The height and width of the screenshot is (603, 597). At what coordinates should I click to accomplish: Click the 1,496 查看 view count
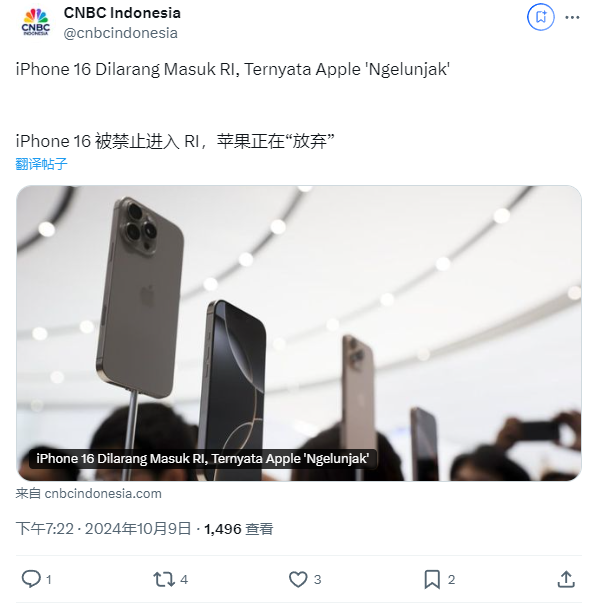point(238,529)
